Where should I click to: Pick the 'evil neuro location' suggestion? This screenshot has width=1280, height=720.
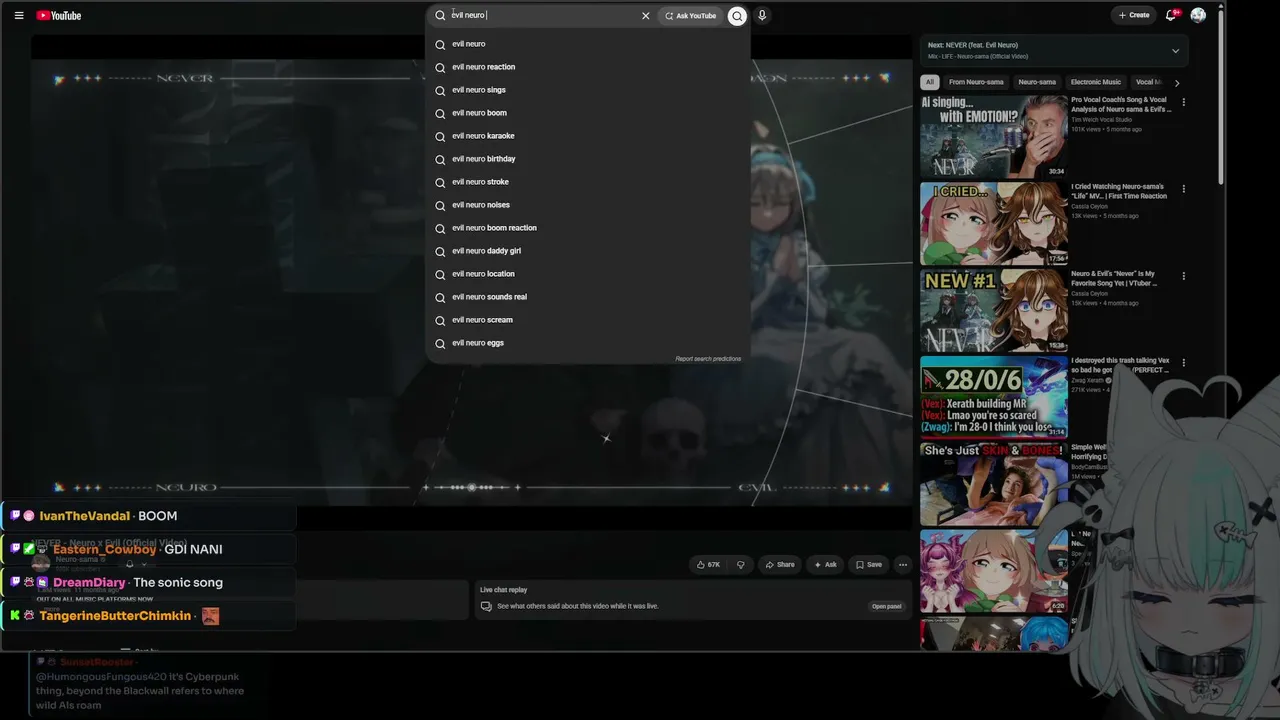588,274
